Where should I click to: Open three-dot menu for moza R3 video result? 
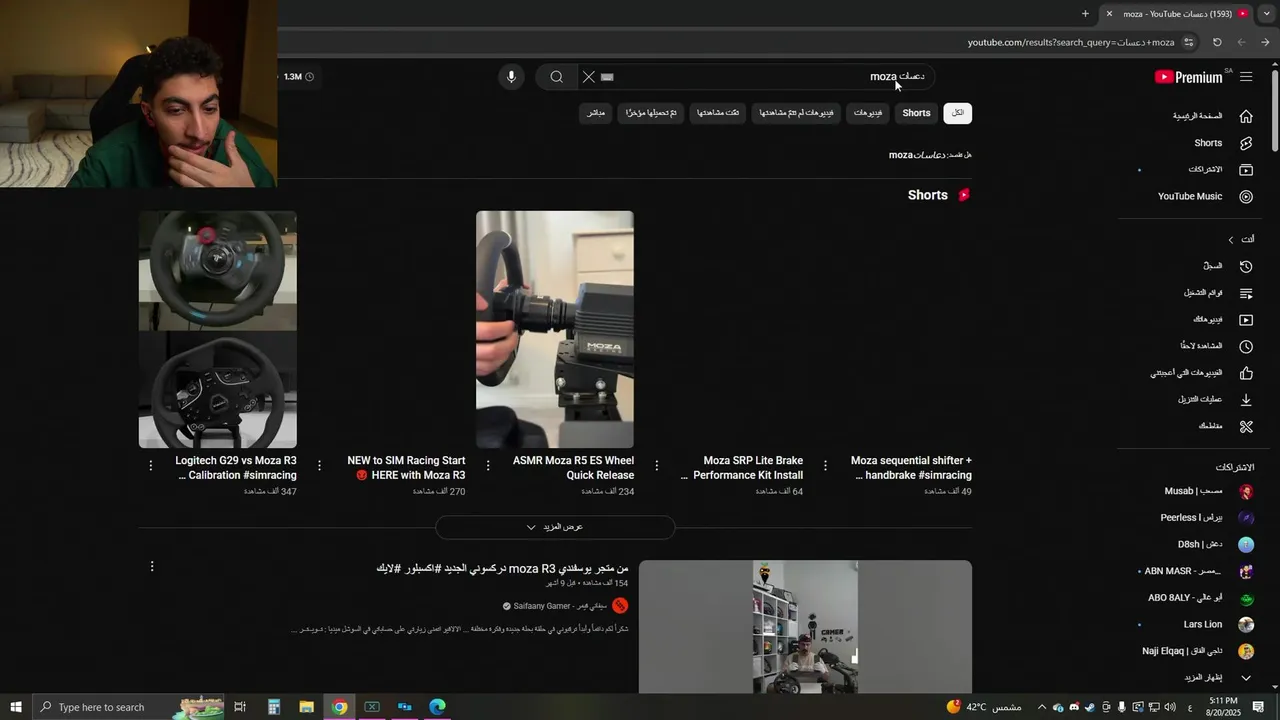(152, 567)
